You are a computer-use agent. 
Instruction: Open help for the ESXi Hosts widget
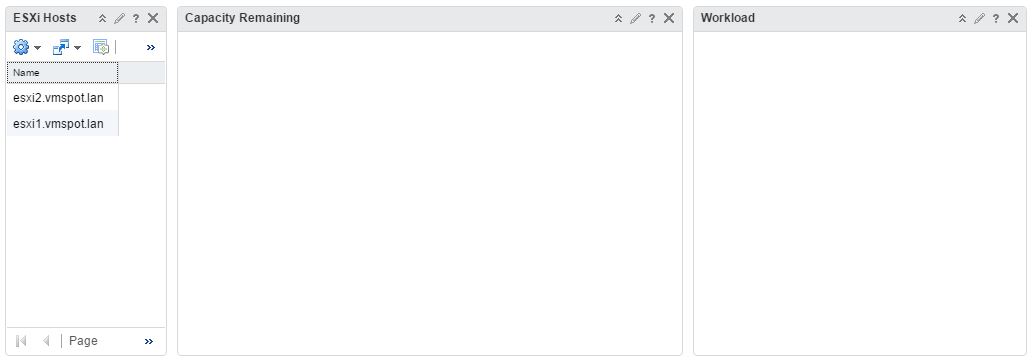pyautogui.click(x=136, y=18)
